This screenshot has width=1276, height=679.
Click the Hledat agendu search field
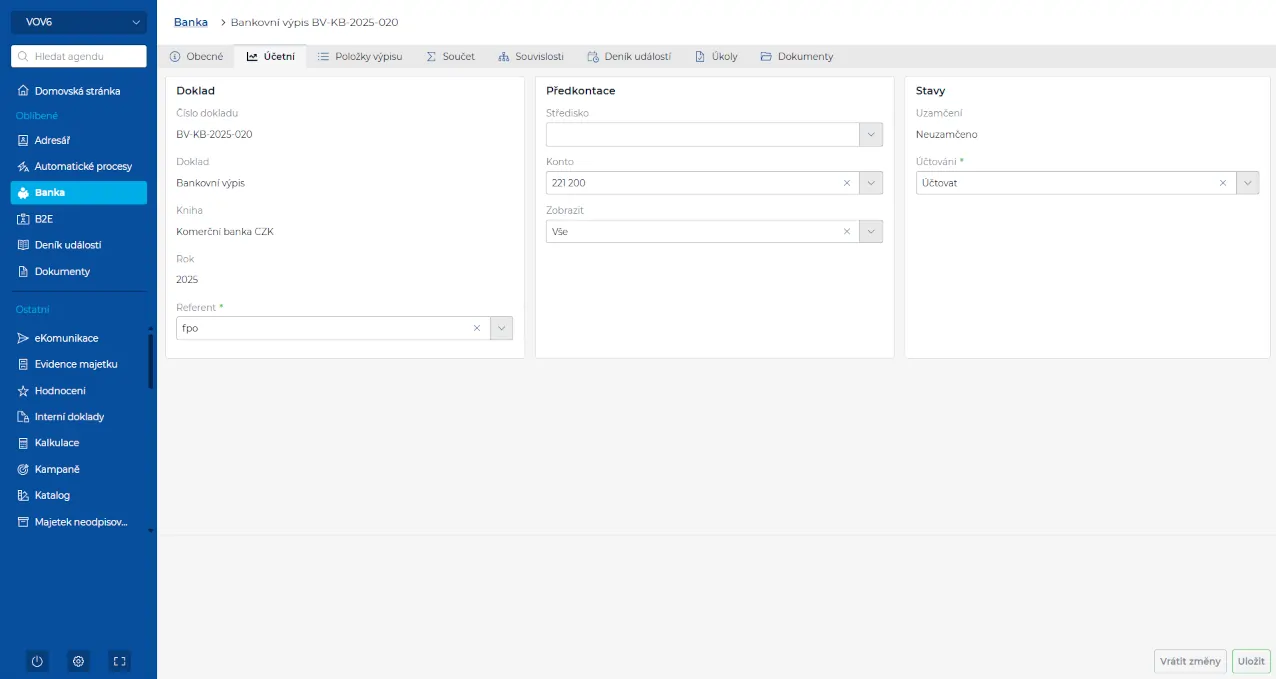click(80, 57)
